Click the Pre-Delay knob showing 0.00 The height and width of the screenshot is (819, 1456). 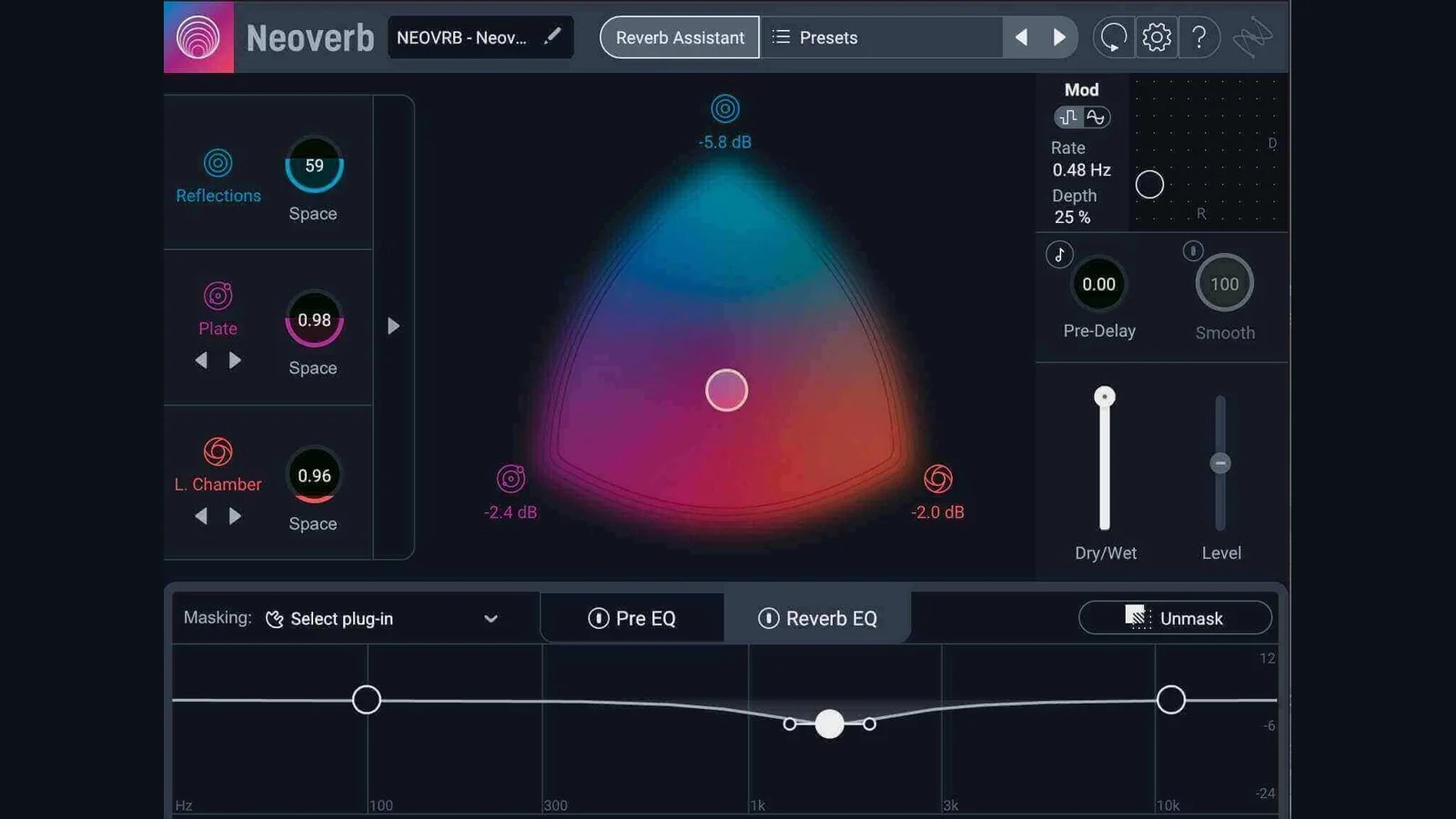(1098, 284)
